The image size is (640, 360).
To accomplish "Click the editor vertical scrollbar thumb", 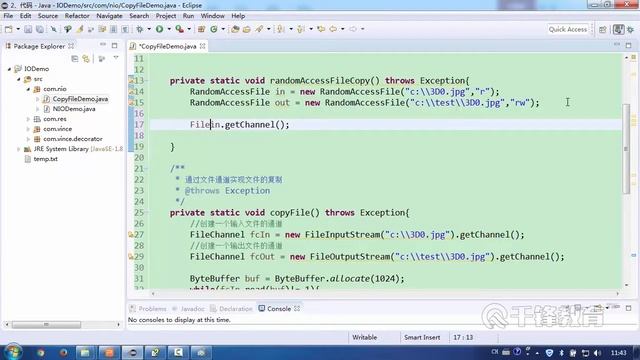I will click(626, 149).
